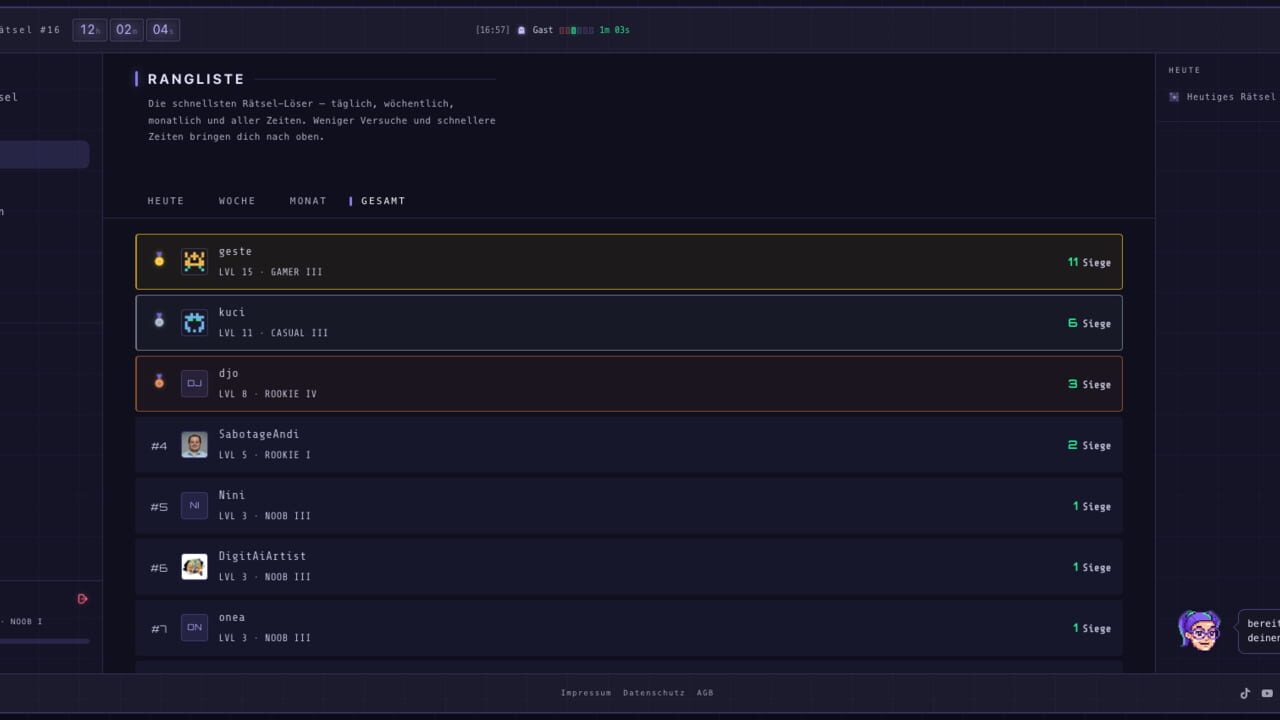The width and height of the screenshot is (1280, 720).
Task: Click the ON initials avatar for onea
Action: (x=194, y=628)
